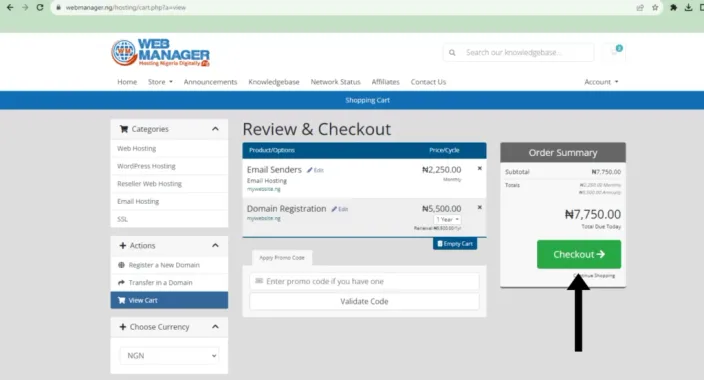Open the NGN currency dropdown

click(x=169, y=355)
